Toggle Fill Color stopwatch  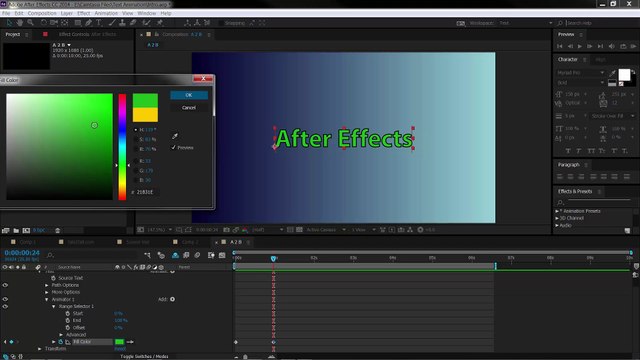click(61, 342)
